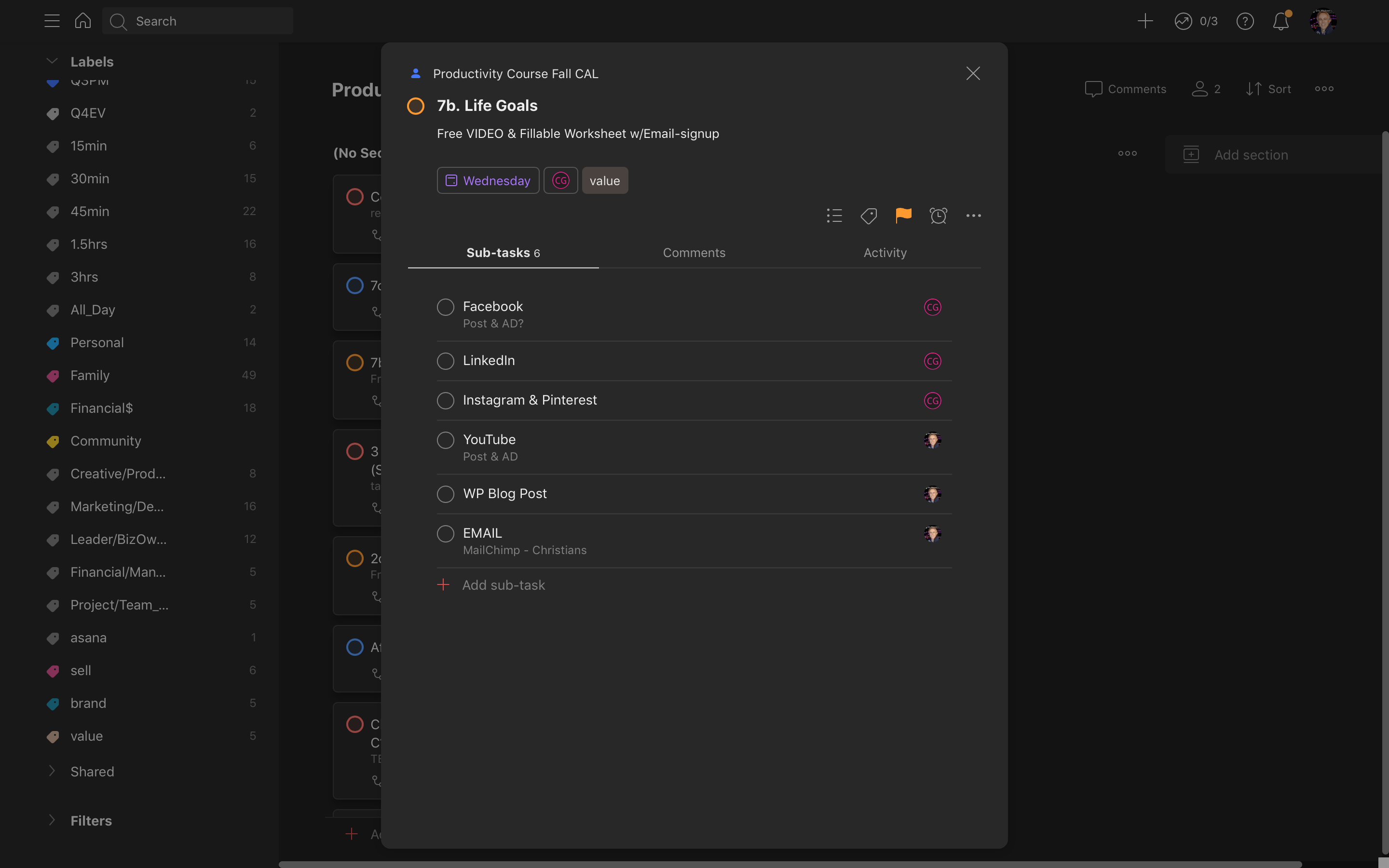Click the orange priority flag icon
Viewport: 1389px width, 868px height.
[x=903, y=215]
